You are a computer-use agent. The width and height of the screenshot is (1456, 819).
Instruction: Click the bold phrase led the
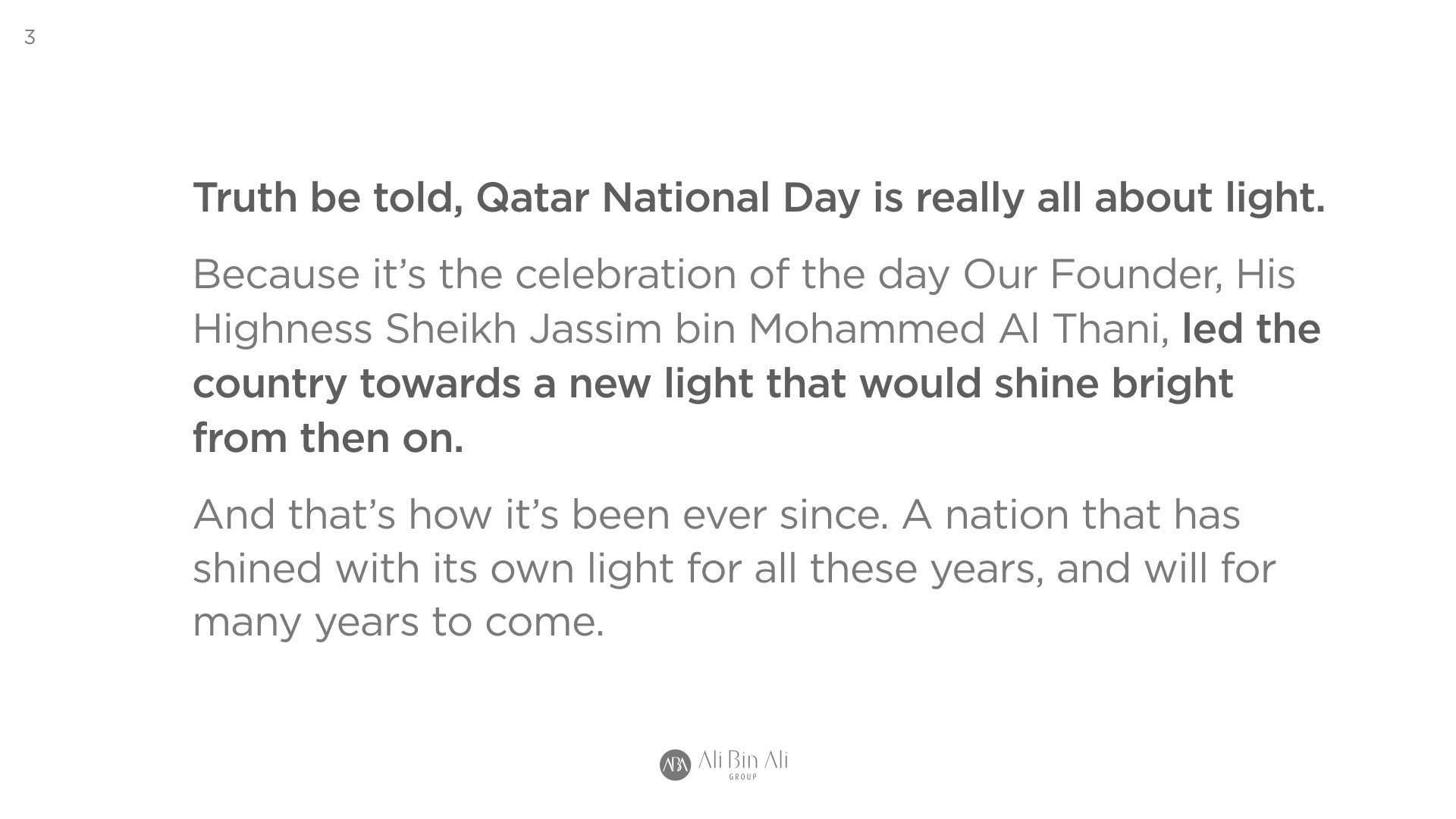pyautogui.click(x=1251, y=329)
